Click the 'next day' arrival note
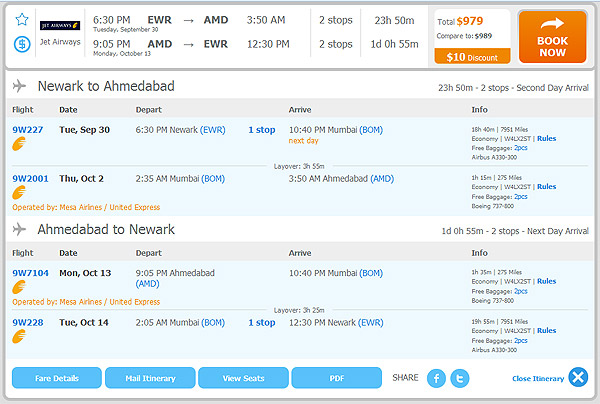The image size is (600, 404). click(303, 141)
